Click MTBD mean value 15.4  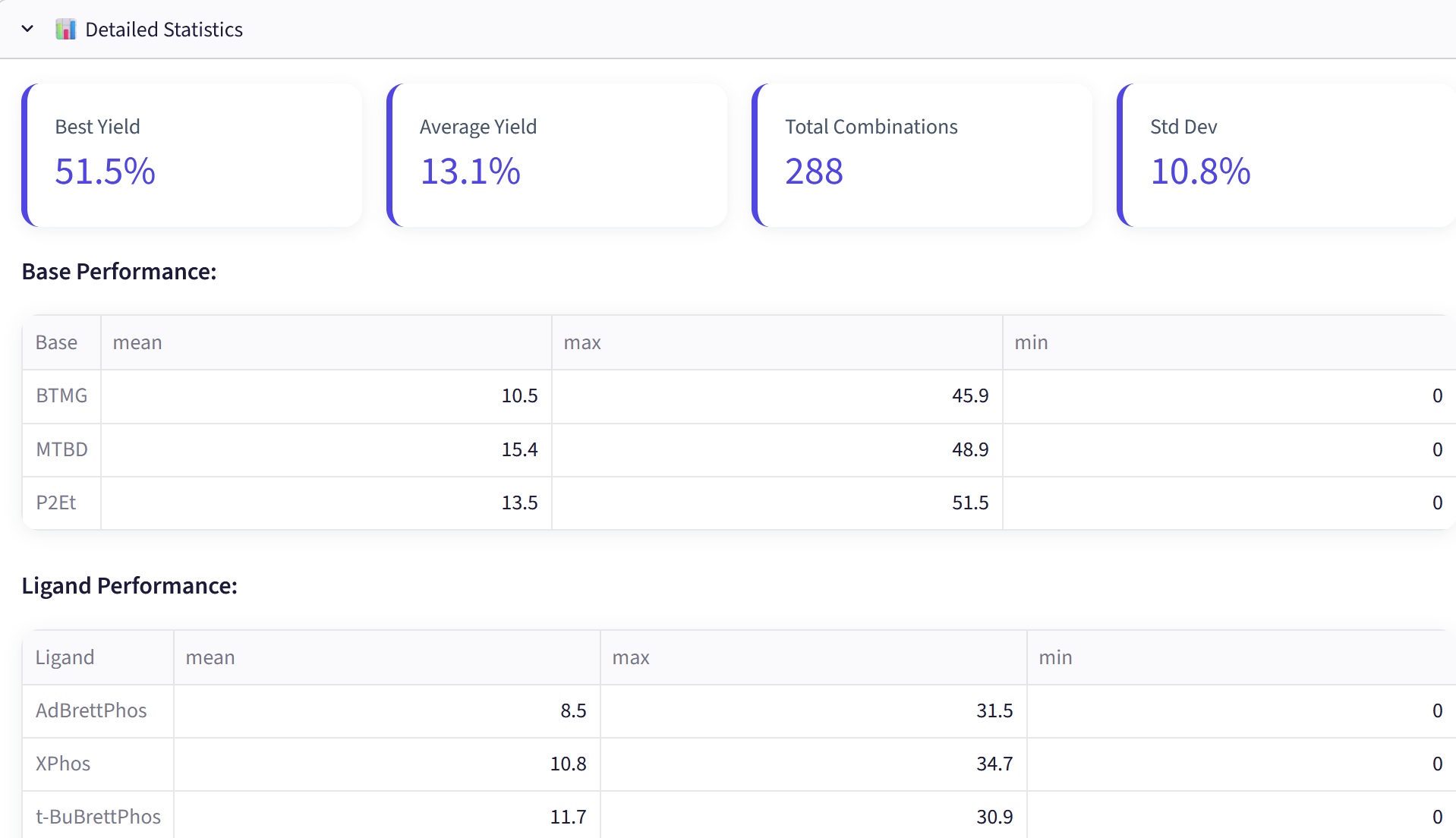[x=519, y=449]
